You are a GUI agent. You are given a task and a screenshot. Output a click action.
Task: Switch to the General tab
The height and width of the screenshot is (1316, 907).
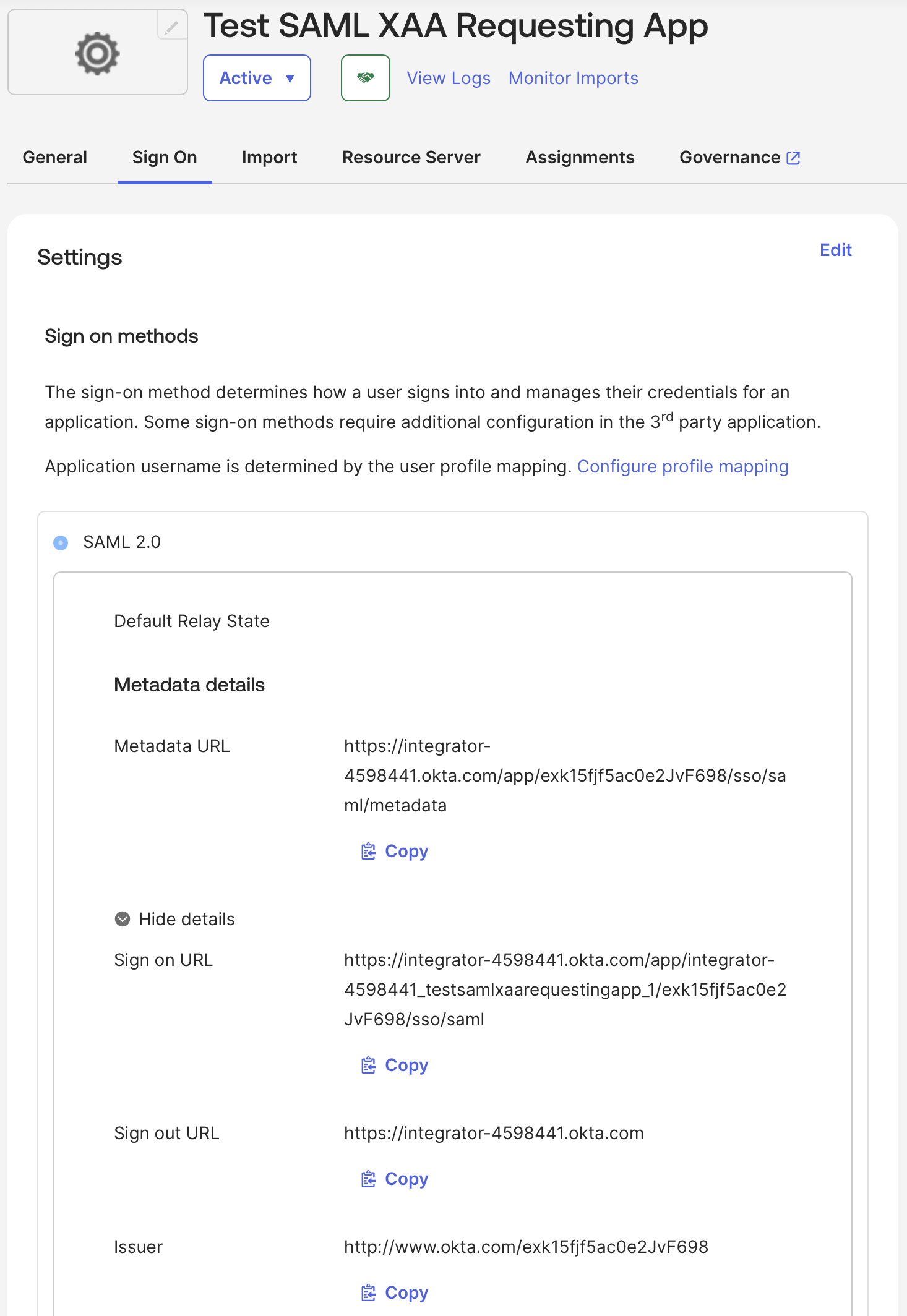[55, 158]
